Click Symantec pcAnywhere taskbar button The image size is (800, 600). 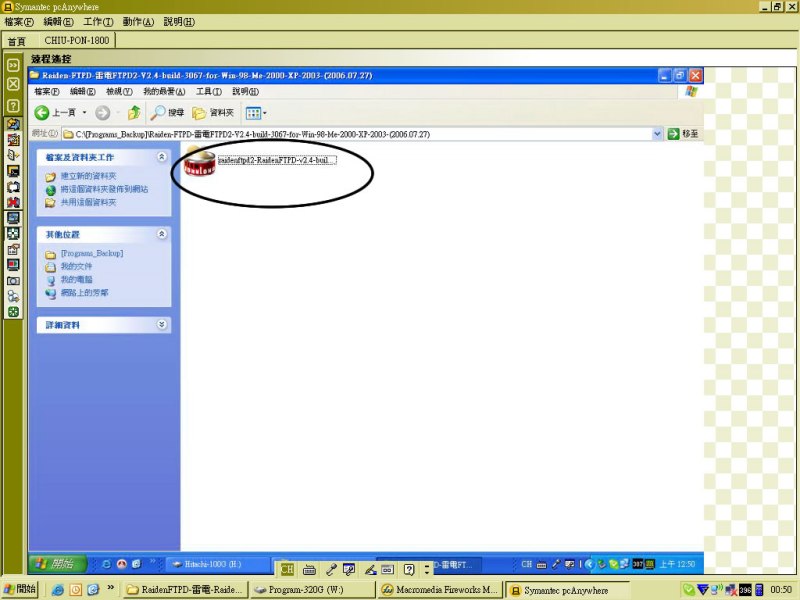point(567,590)
